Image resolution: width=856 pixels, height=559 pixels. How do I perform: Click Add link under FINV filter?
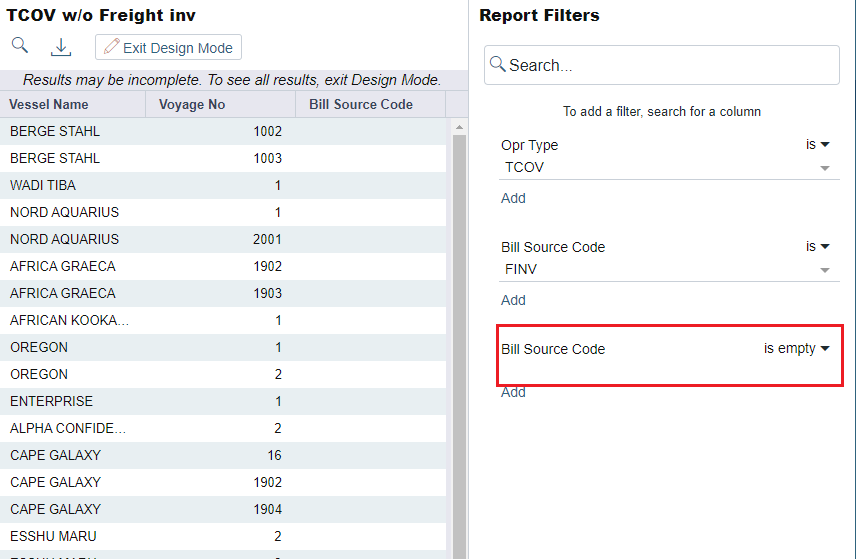tap(513, 300)
